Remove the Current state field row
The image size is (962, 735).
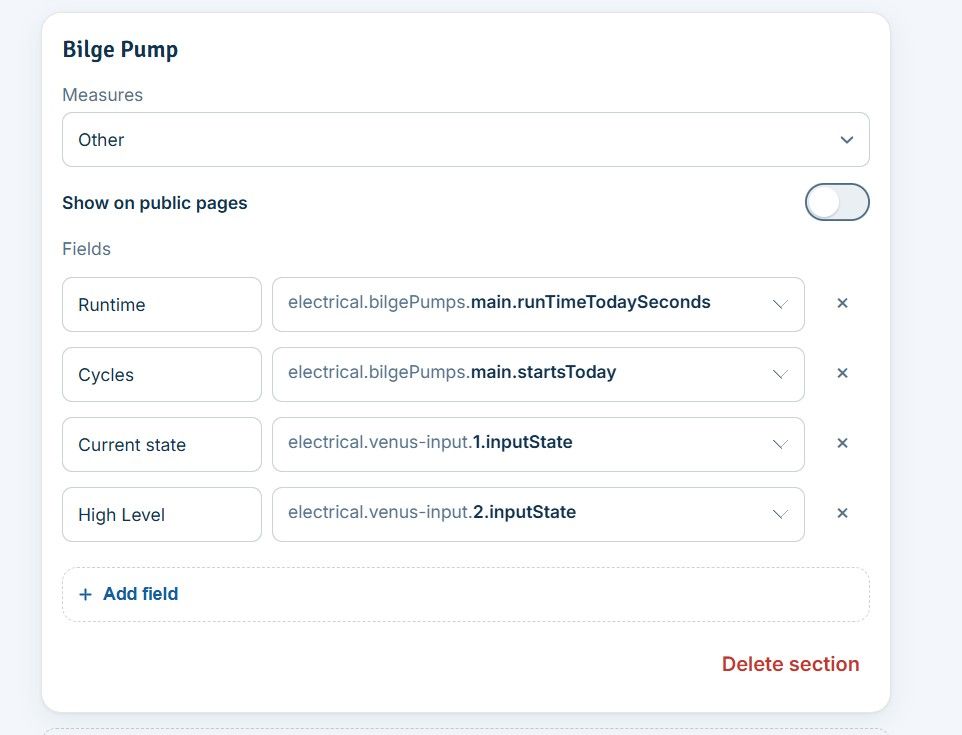842,443
